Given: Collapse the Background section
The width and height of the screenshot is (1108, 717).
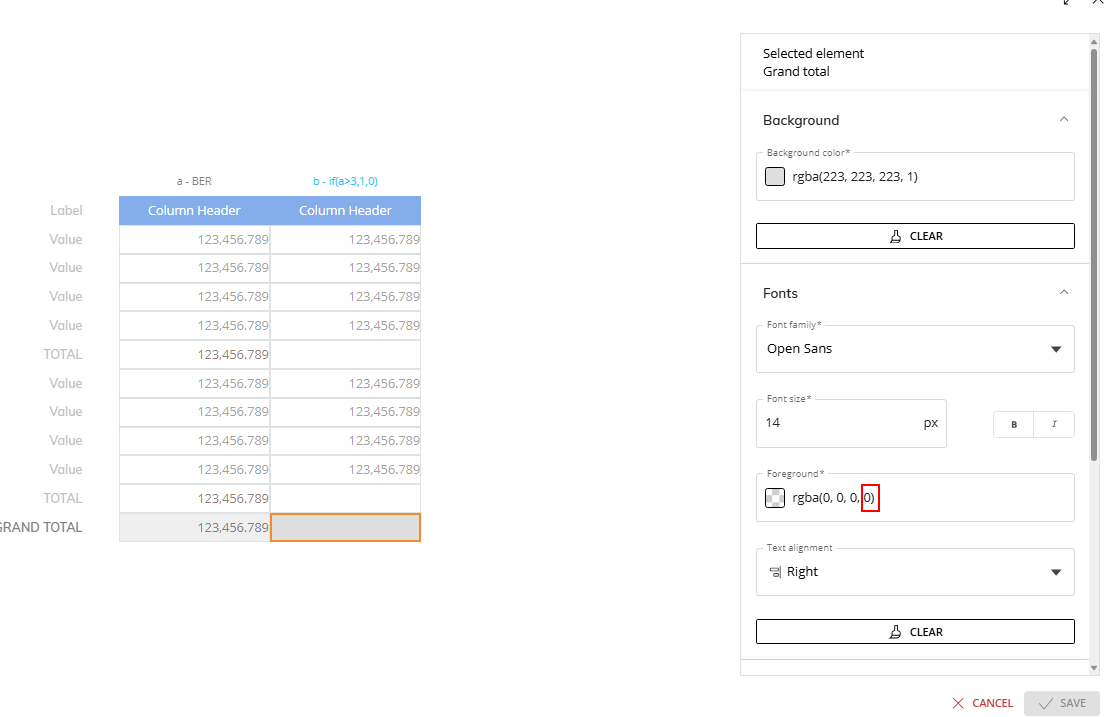Looking at the screenshot, I should pos(1063,119).
